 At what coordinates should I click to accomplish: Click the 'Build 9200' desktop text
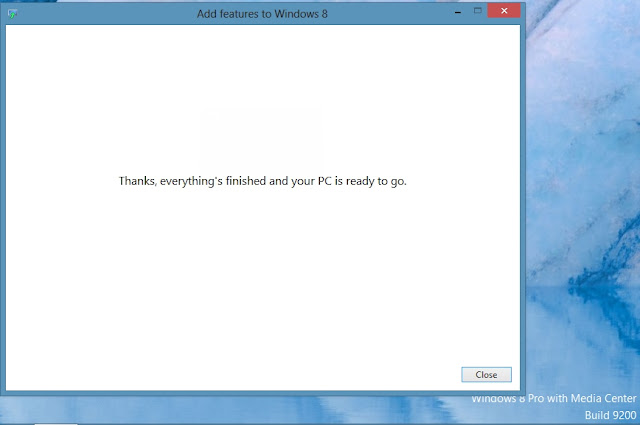tap(611, 415)
